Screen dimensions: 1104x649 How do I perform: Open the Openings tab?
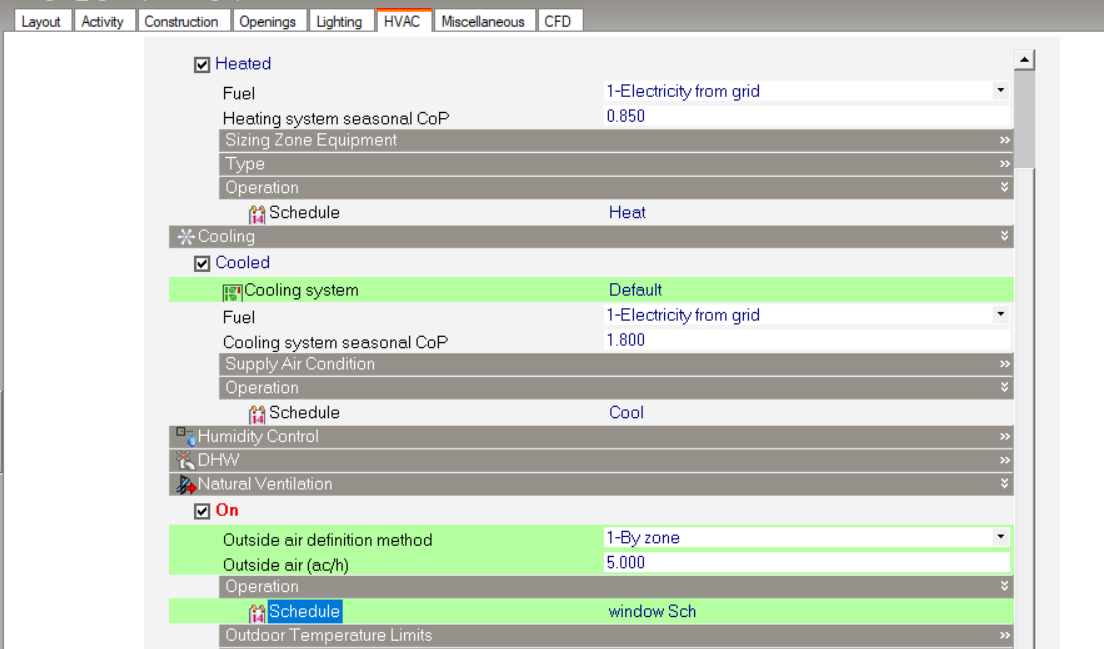tap(268, 21)
